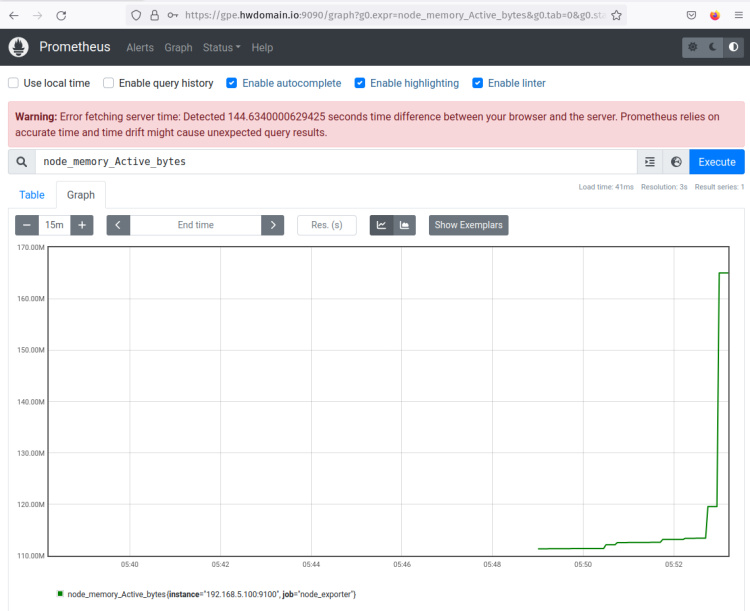Screen dimensions: 750x611
Task: Click the format expression icon
Action: [x=650, y=162]
